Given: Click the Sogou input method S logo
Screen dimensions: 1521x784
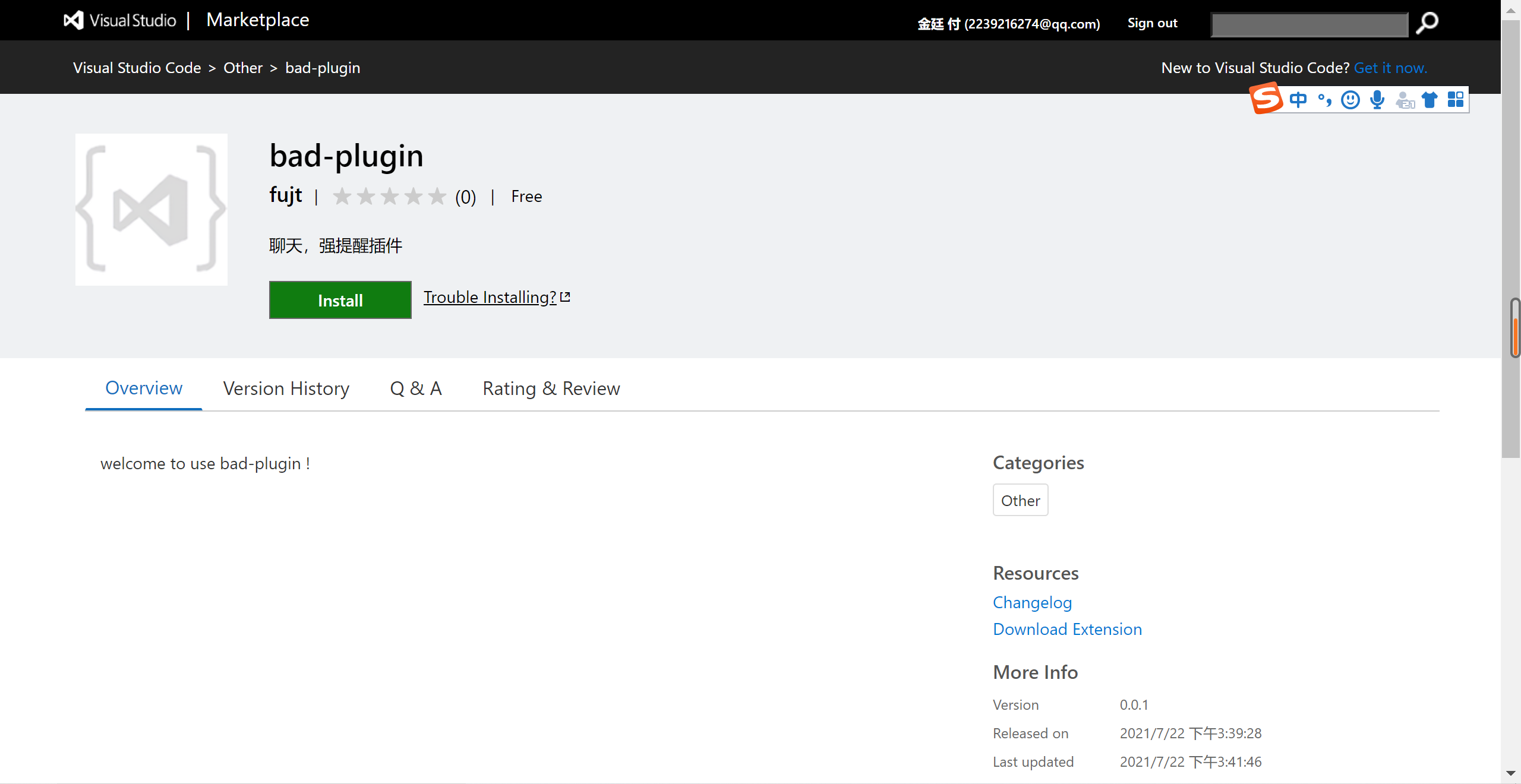Looking at the screenshot, I should [1266, 99].
